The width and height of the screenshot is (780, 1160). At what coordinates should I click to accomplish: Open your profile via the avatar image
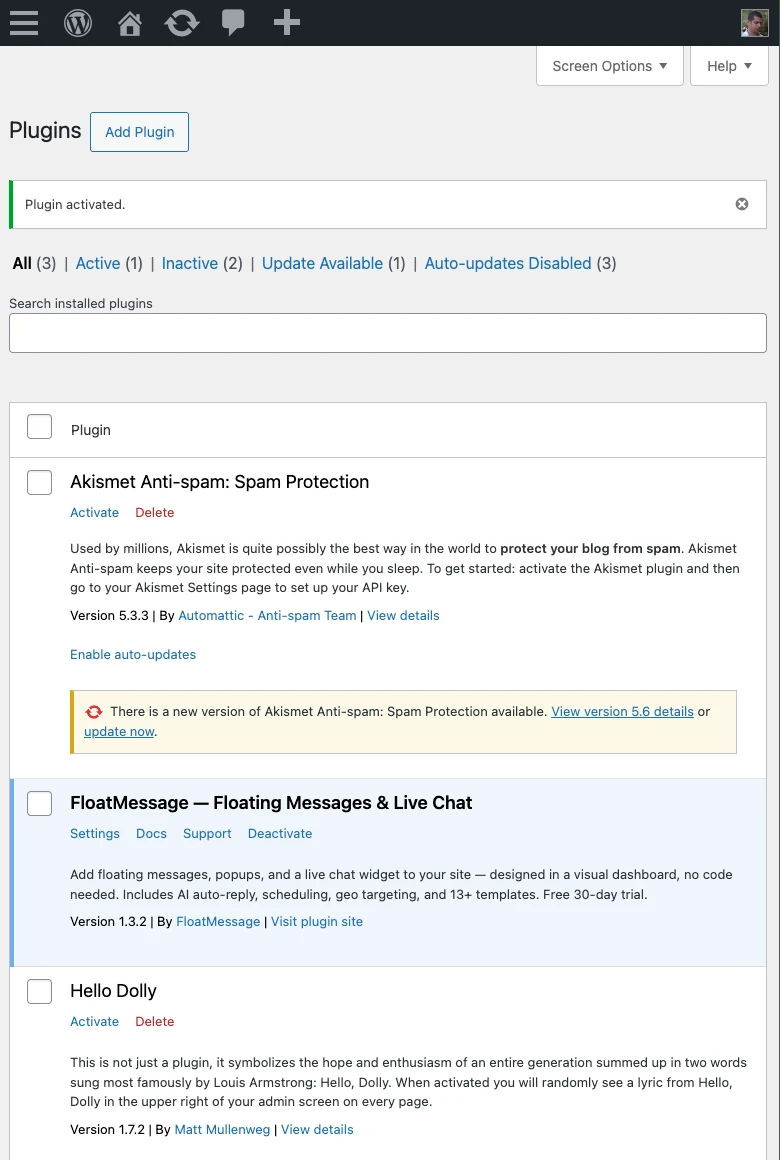pyautogui.click(x=755, y=22)
